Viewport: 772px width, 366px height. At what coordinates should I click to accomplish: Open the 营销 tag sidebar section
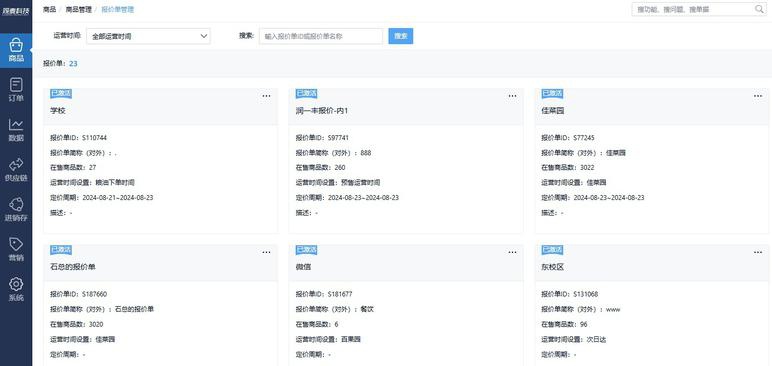pyautogui.click(x=16, y=250)
